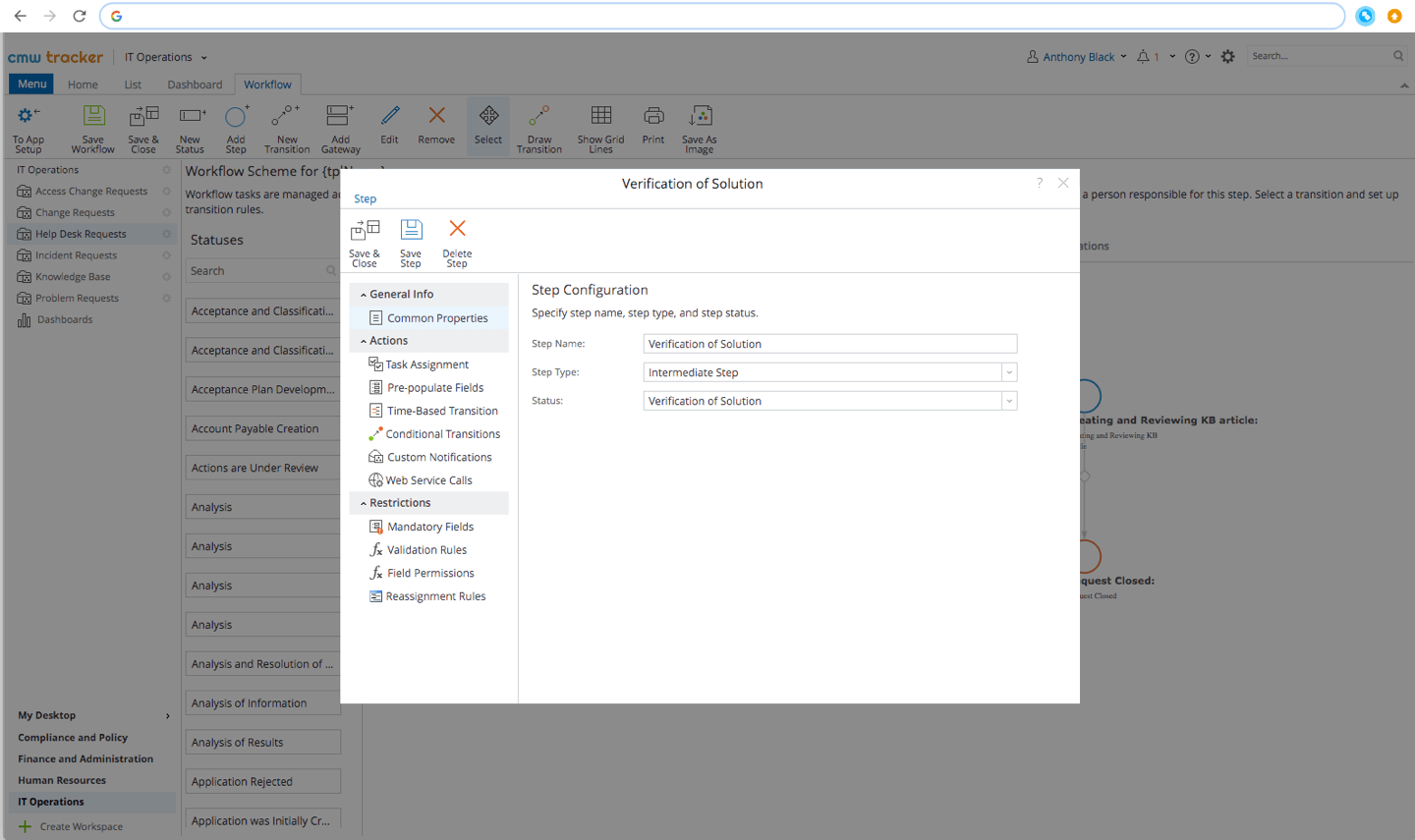
Task: Click New Transition ribbon icon
Action: 286,116
